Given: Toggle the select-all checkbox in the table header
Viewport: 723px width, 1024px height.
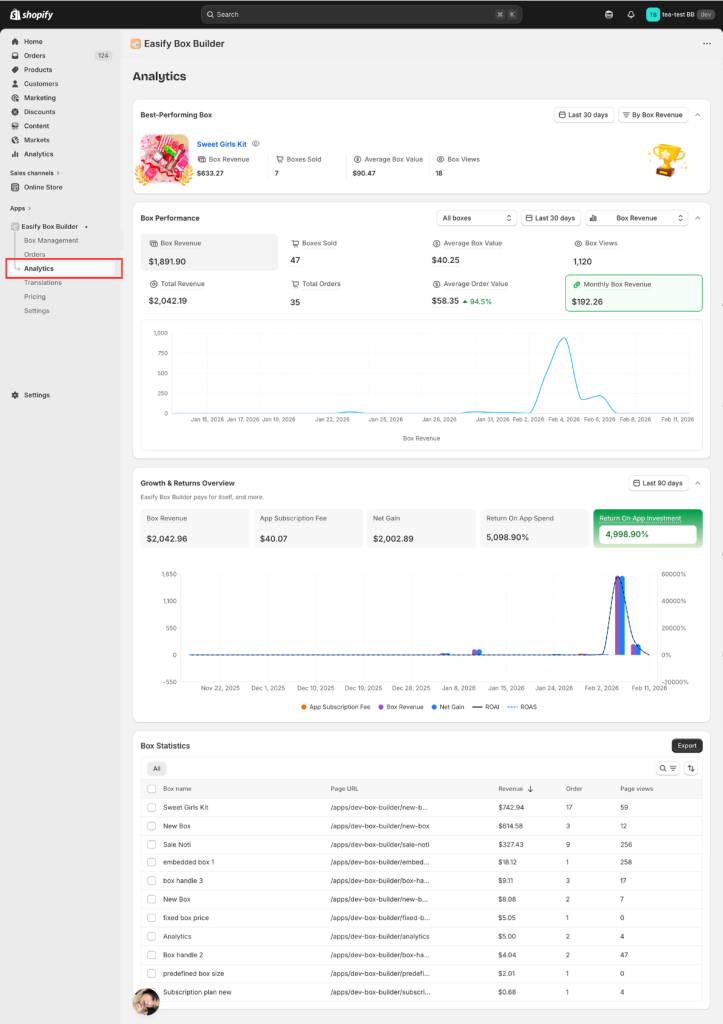Looking at the screenshot, I should tap(152, 789).
